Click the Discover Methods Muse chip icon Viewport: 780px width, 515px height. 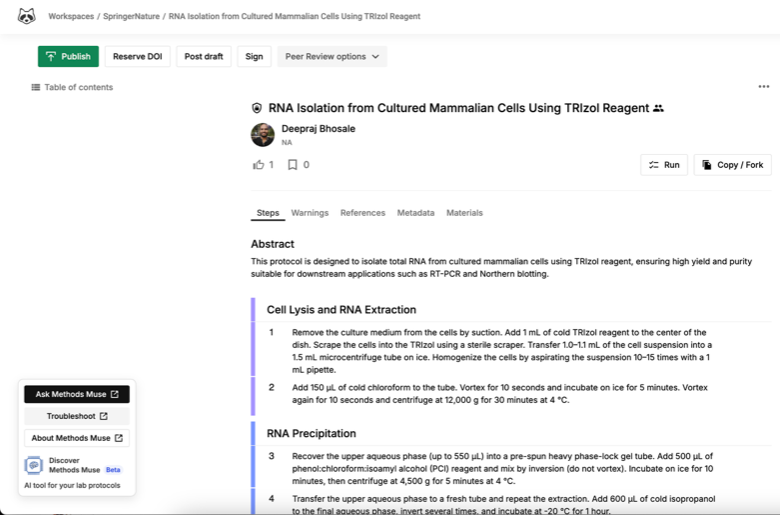(34, 465)
